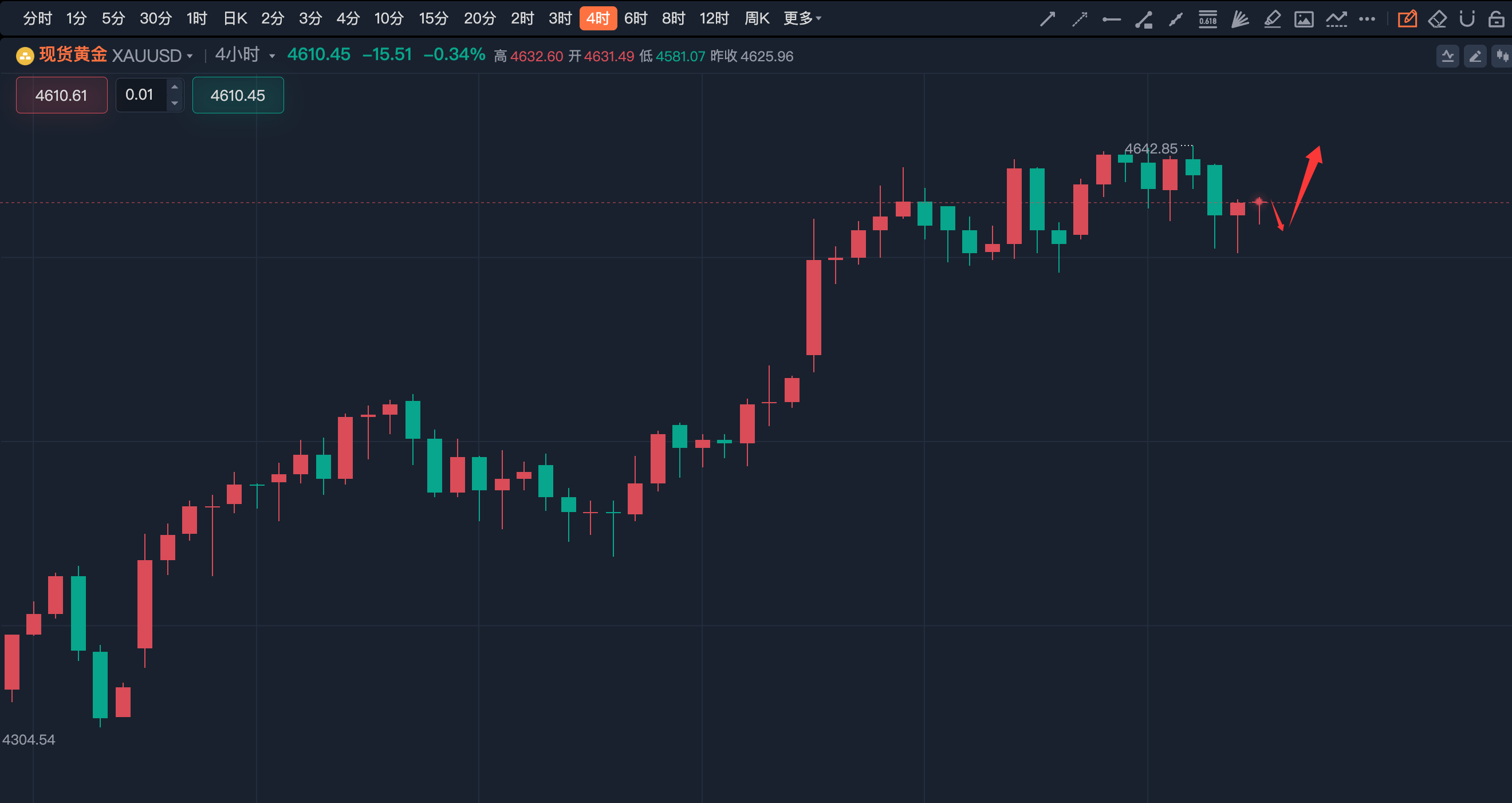Click the red 4610.61 sell button

click(62, 95)
